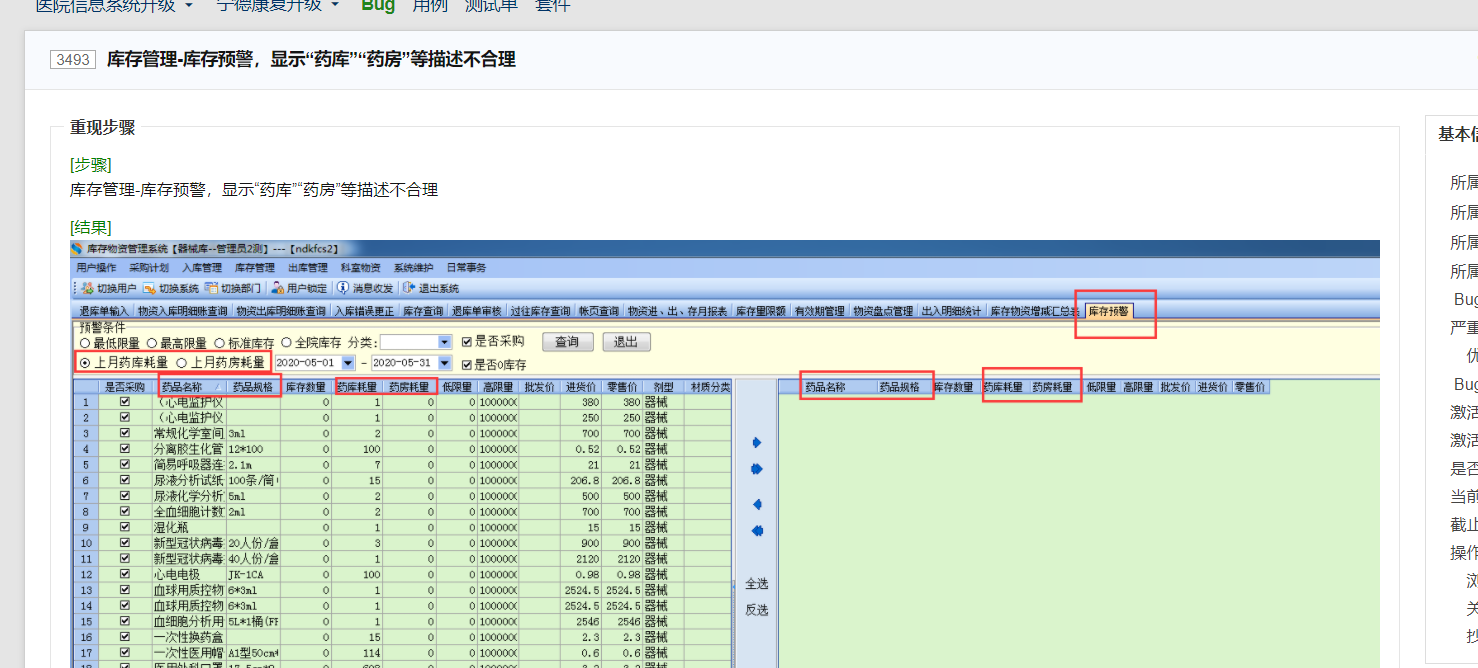Uncheck 是否采购 for 常规化学室间 row

pyautogui.click(x=124, y=433)
